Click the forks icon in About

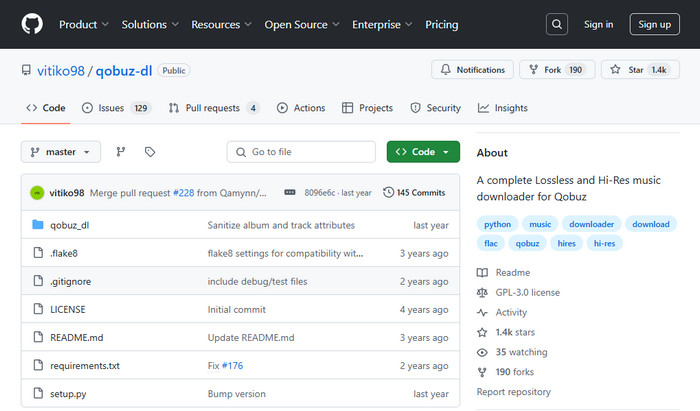point(482,372)
